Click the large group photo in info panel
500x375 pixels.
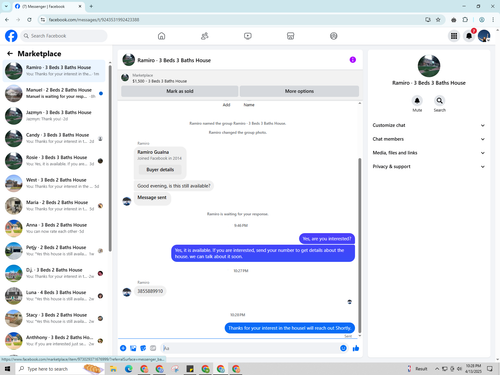click(429, 66)
